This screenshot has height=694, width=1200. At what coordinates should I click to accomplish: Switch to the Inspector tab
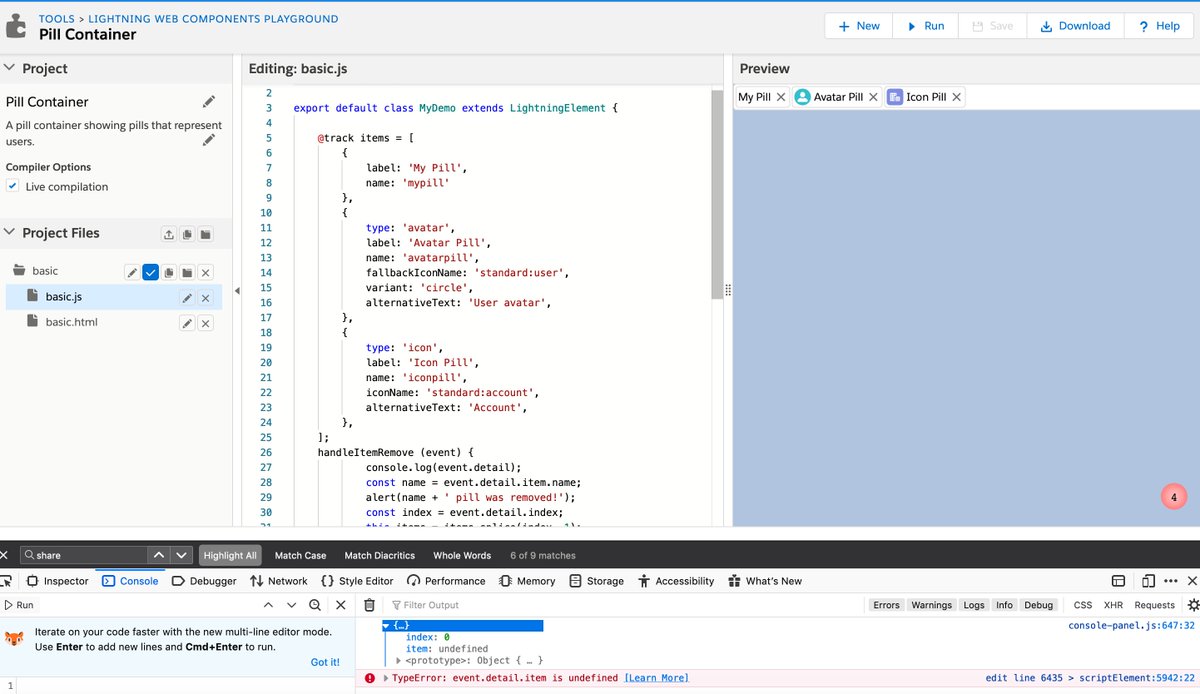pyautogui.click(x=58, y=581)
